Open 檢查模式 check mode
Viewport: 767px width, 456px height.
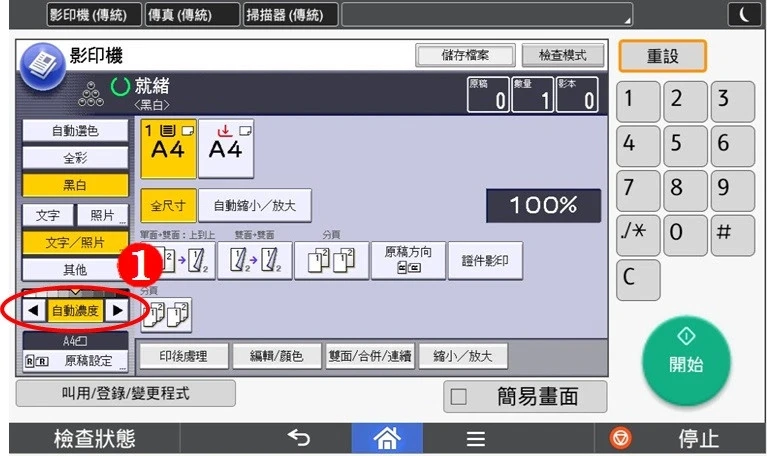[x=563, y=55]
